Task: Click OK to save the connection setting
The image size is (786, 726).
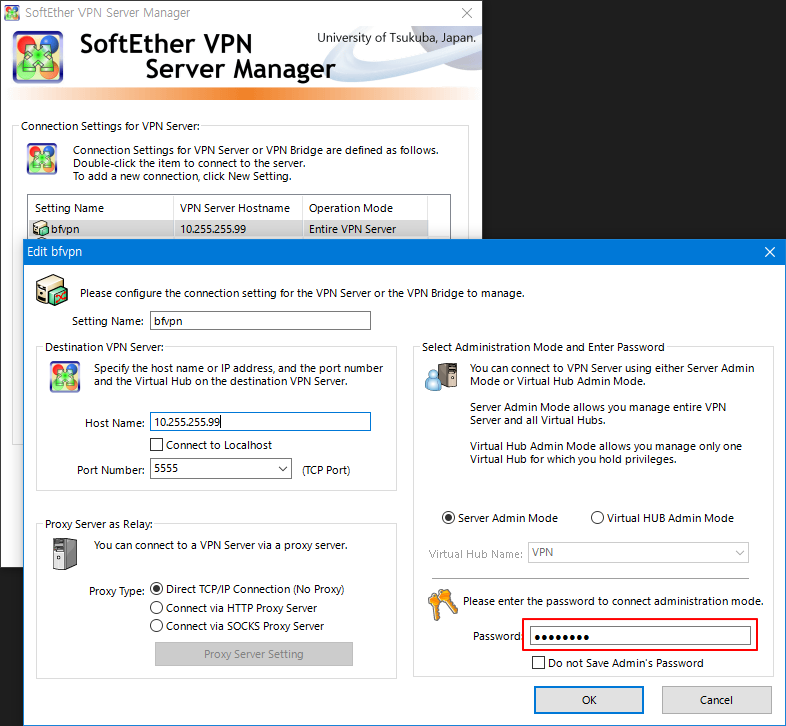Action: (x=589, y=700)
